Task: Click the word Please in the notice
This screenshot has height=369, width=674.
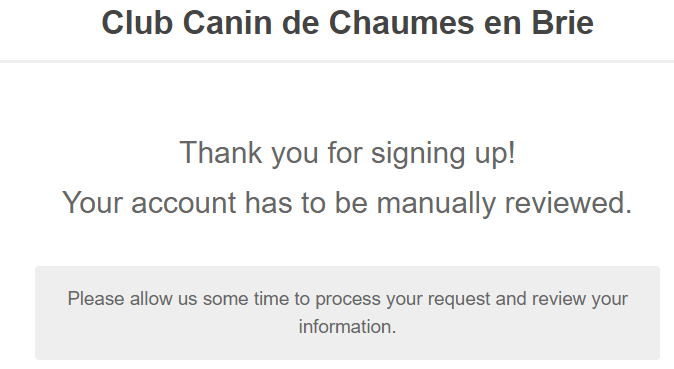Action: coord(96,299)
